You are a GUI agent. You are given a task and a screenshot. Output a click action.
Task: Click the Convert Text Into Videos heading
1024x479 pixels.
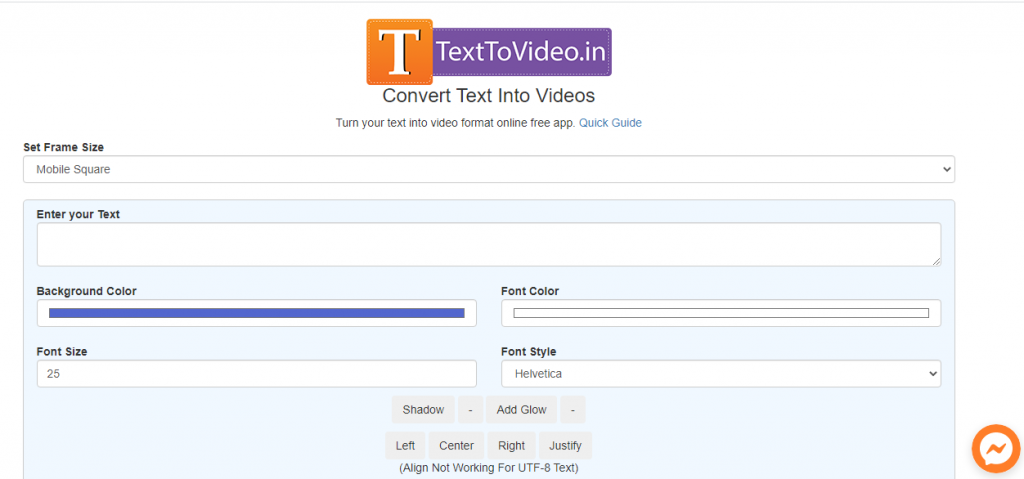pyautogui.click(x=488, y=96)
